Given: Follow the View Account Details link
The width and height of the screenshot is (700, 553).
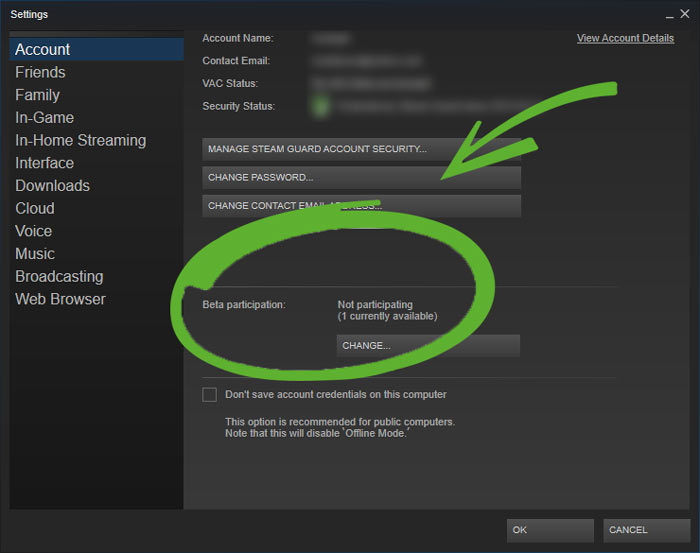Looking at the screenshot, I should point(625,38).
